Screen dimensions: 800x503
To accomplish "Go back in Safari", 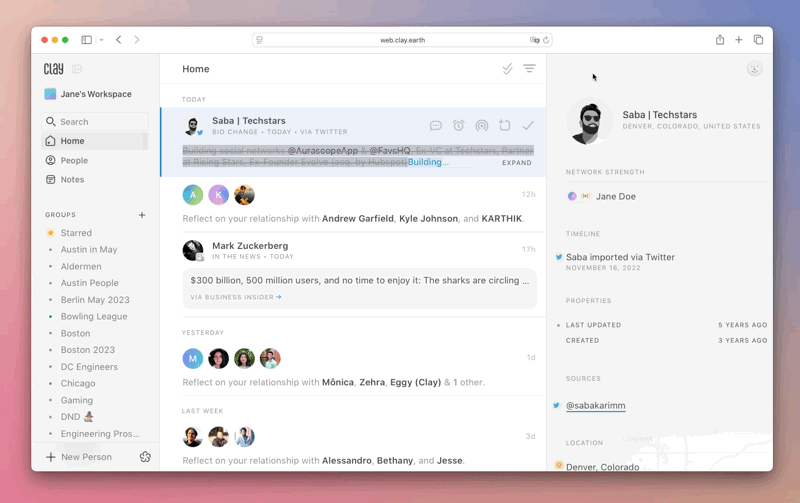I will pyautogui.click(x=118, y=40).
